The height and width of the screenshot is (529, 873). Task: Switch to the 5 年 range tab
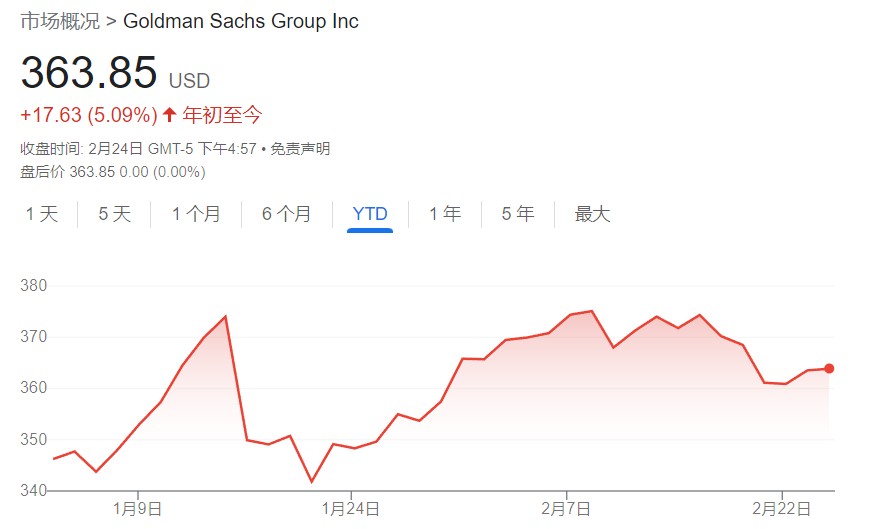518,214
